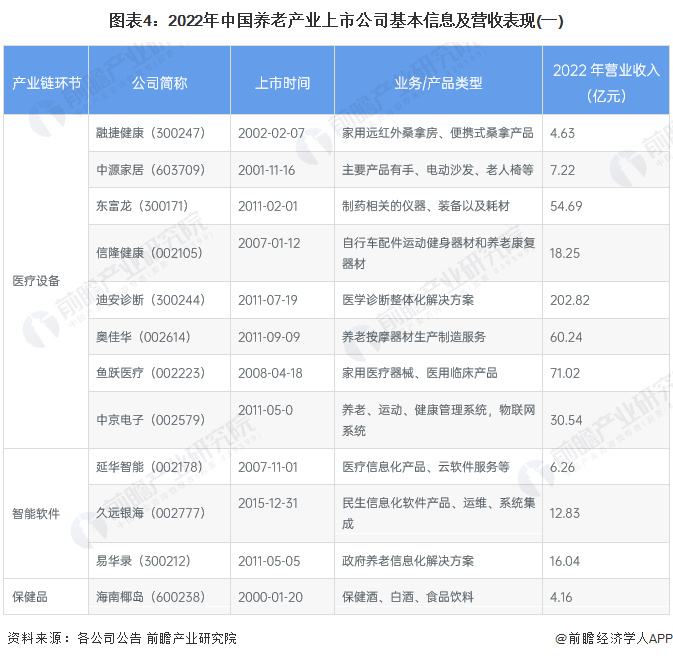Click the revenue value 71.02
The image size is (673, 659).
(565, 374)
